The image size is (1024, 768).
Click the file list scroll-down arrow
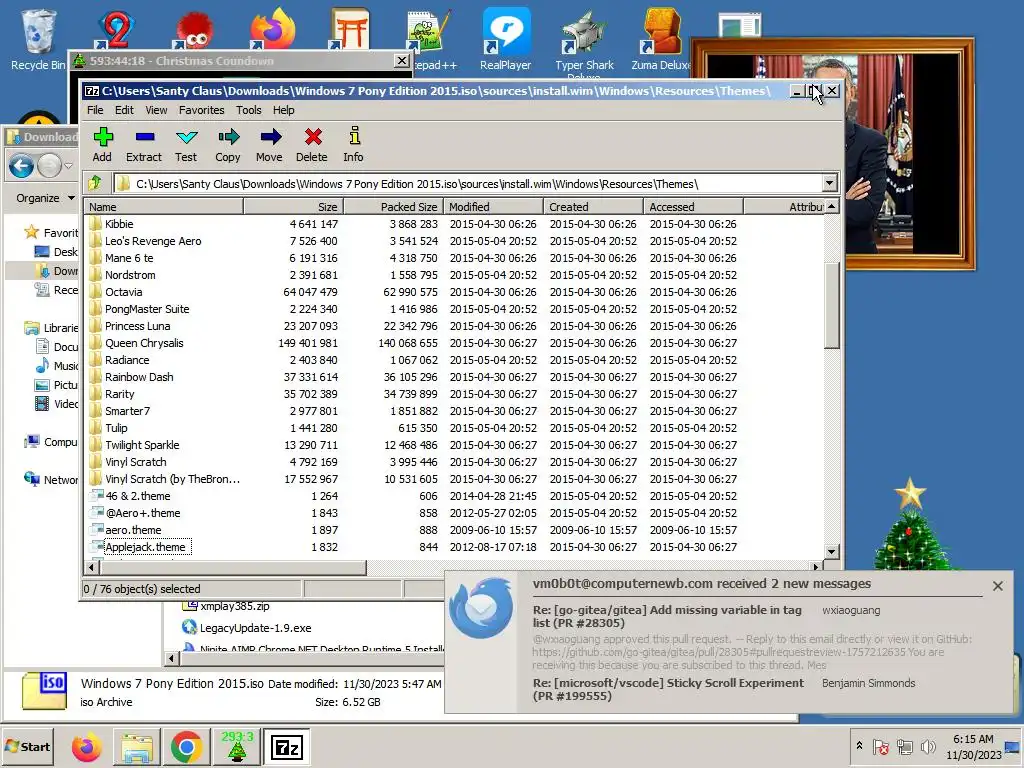click(831, 551)
